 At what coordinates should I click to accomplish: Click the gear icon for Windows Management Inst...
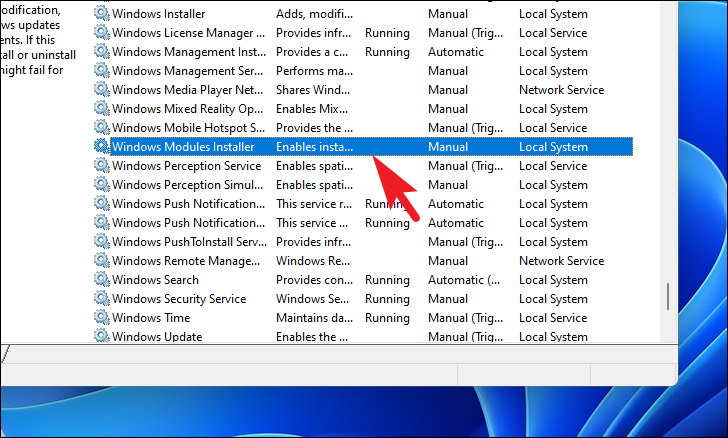pyautogui.click(x=102, y=51)
